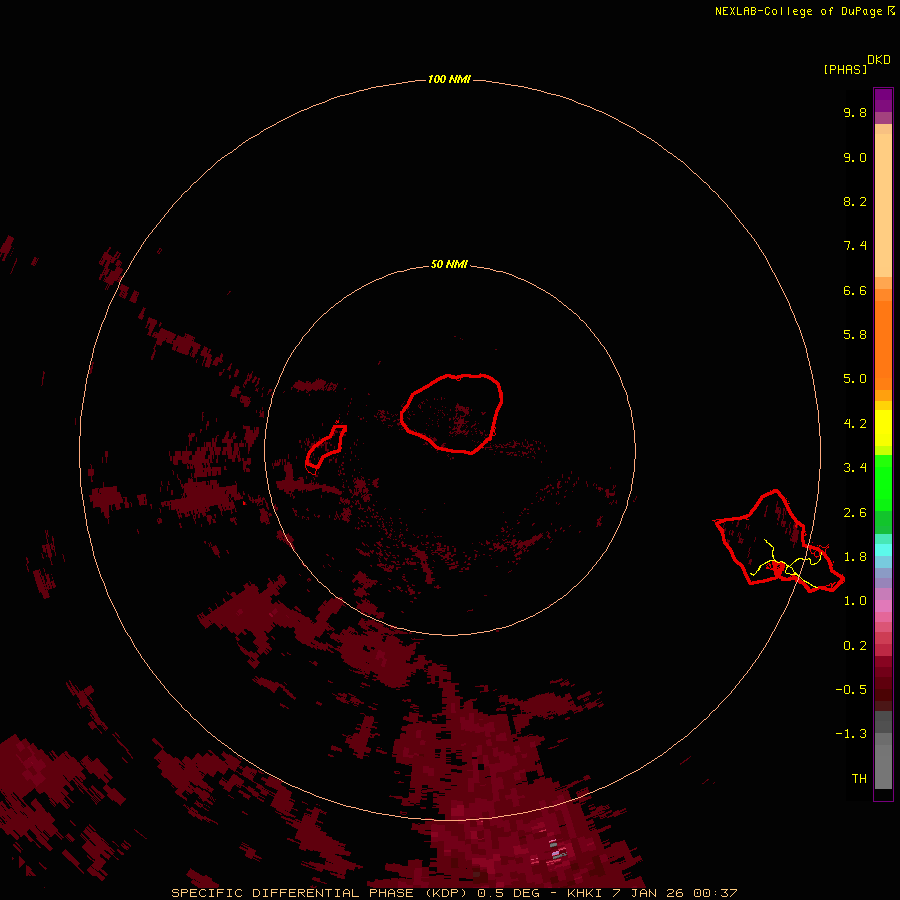Click the 50 NMI range ring label
The width and height of the screenshot is (900, 900).
pos(449,264)
